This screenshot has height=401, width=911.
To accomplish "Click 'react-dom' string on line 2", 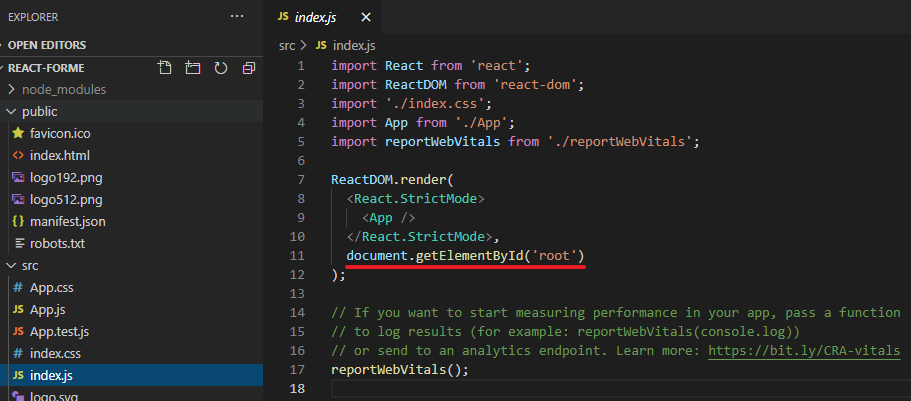I will [535, 85].
